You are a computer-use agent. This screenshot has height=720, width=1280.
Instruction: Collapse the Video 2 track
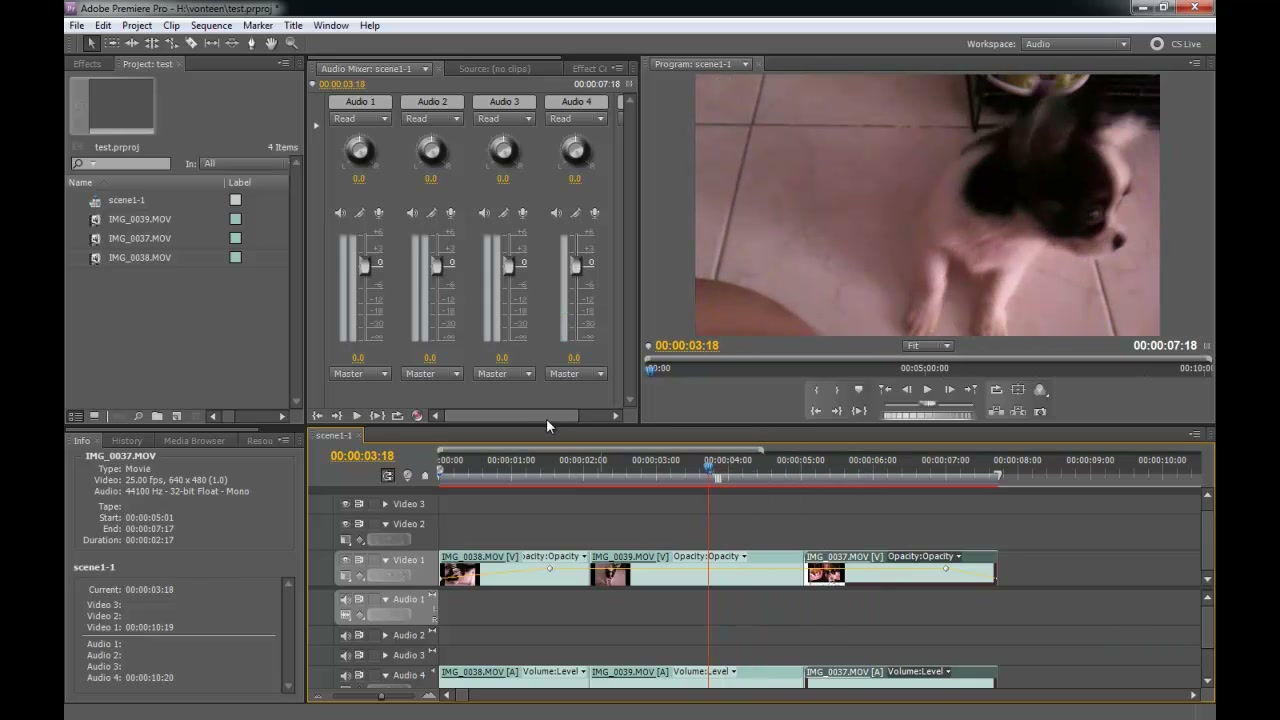coord(385,524)
